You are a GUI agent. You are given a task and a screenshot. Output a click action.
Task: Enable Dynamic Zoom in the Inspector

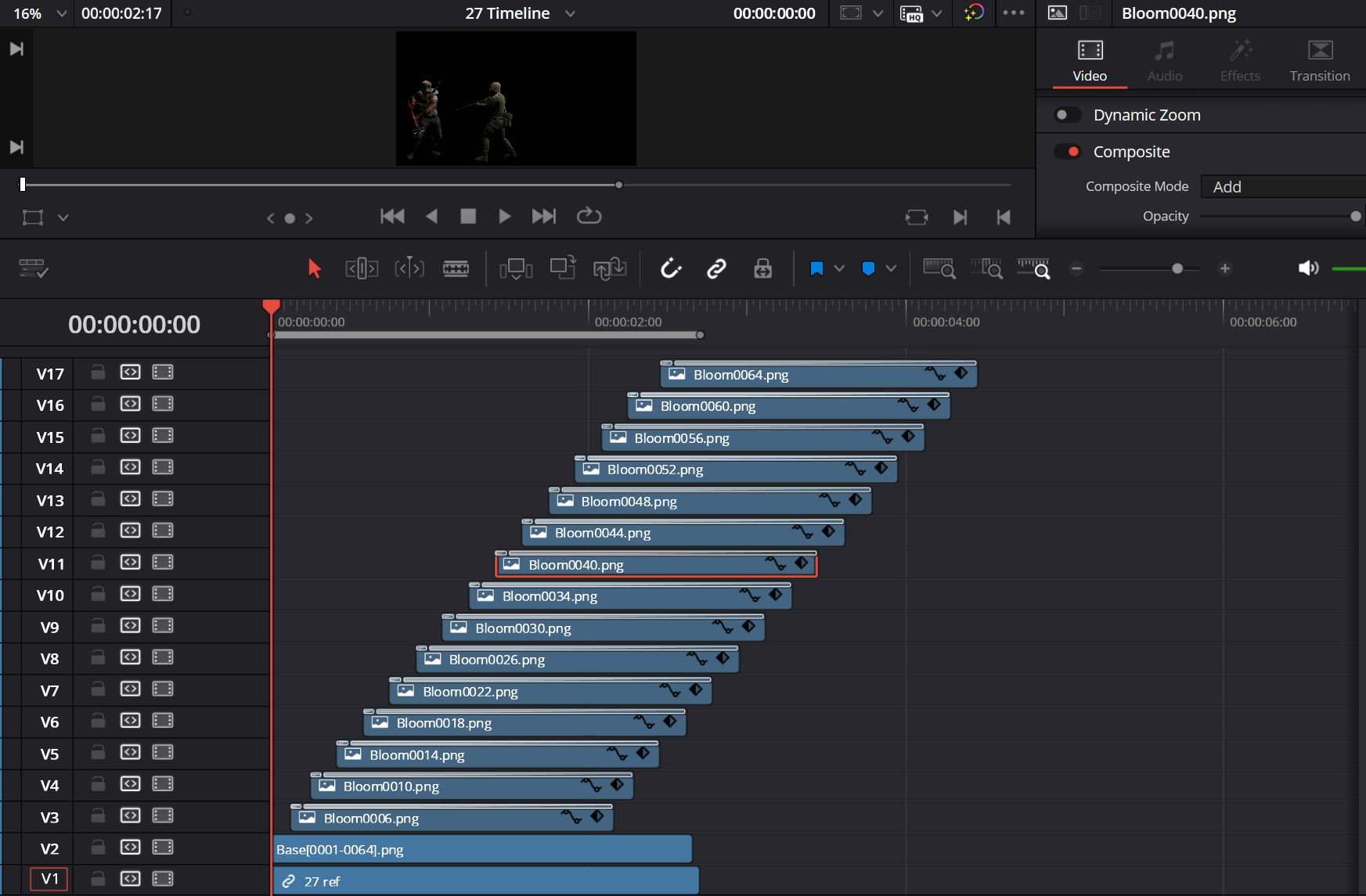pos(1067,114)
